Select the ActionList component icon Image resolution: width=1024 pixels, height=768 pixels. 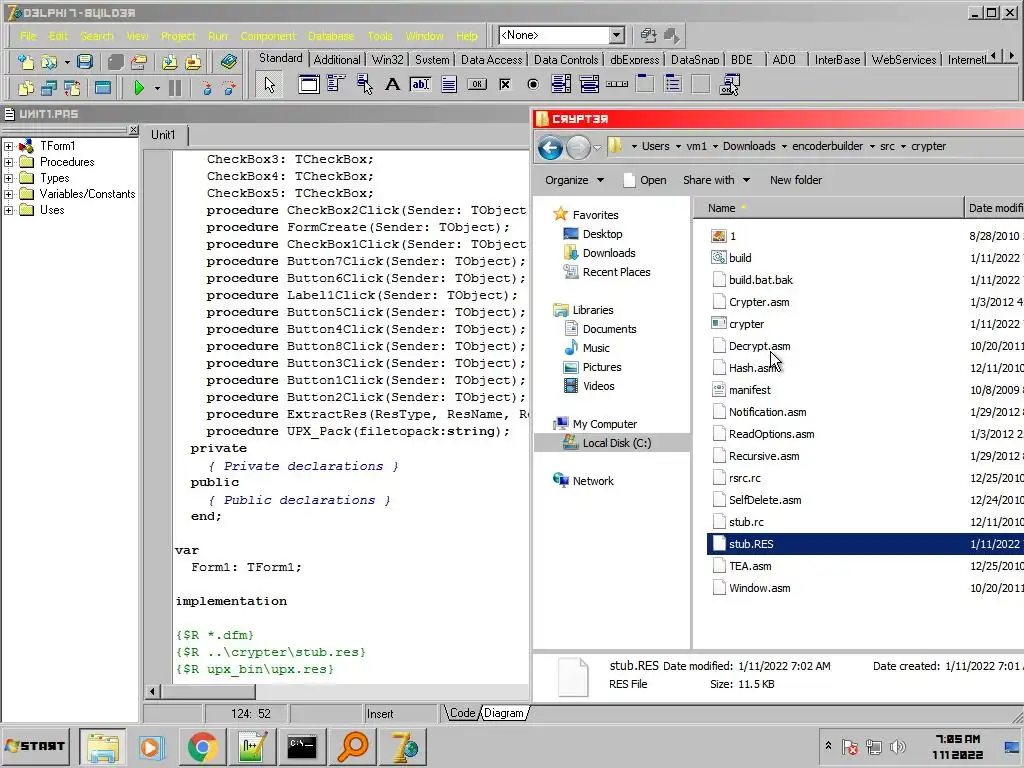pyautogui.click(x=729, y=84)
